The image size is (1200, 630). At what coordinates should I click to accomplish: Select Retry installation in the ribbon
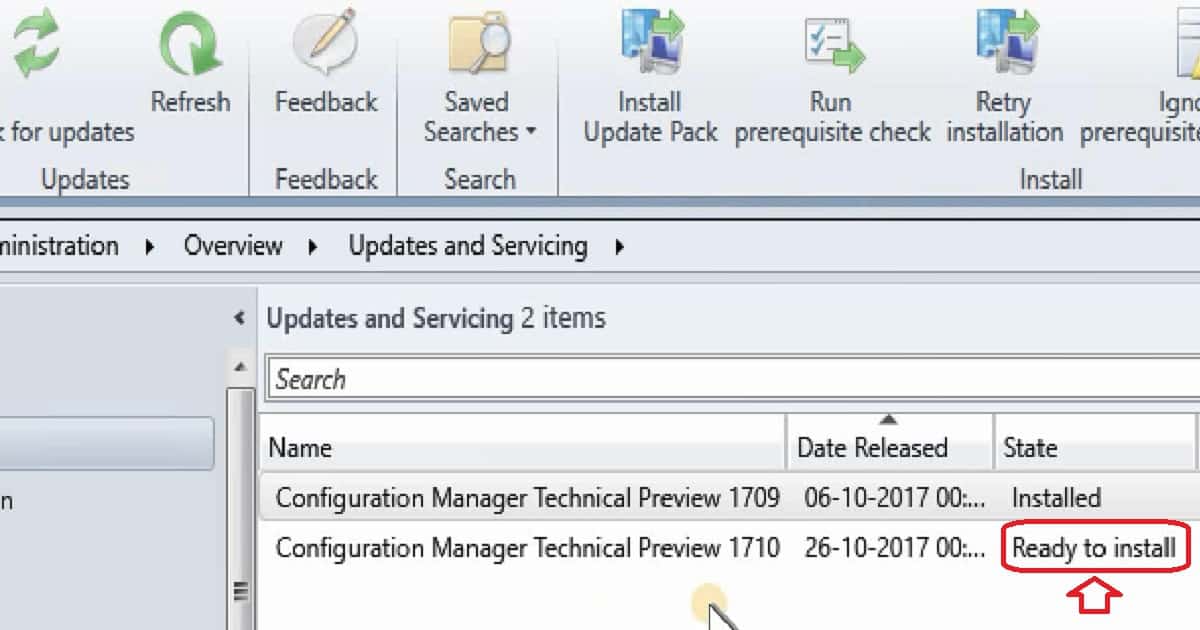(x=1004, y=78)
